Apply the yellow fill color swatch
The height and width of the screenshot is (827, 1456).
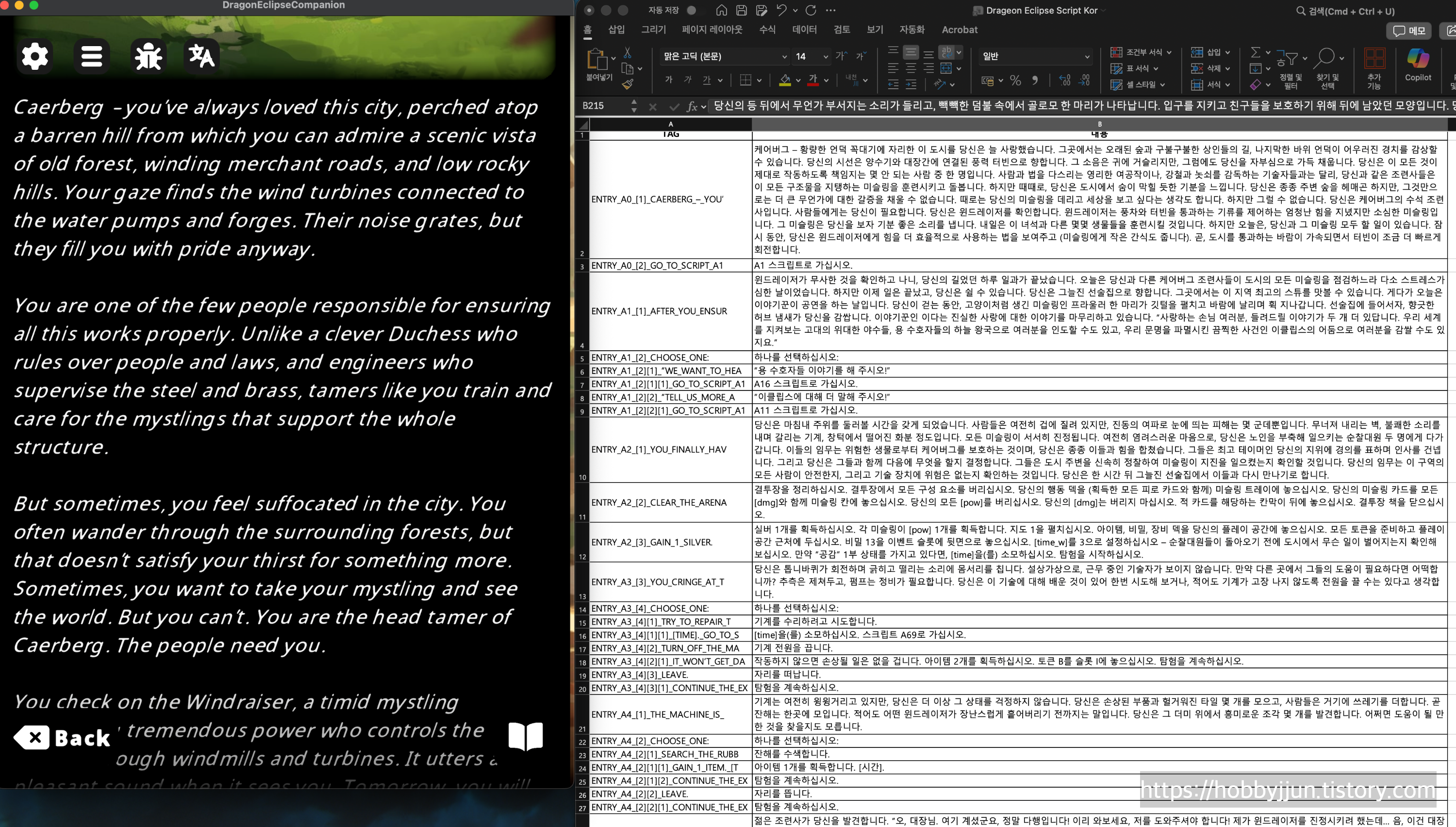785,81
